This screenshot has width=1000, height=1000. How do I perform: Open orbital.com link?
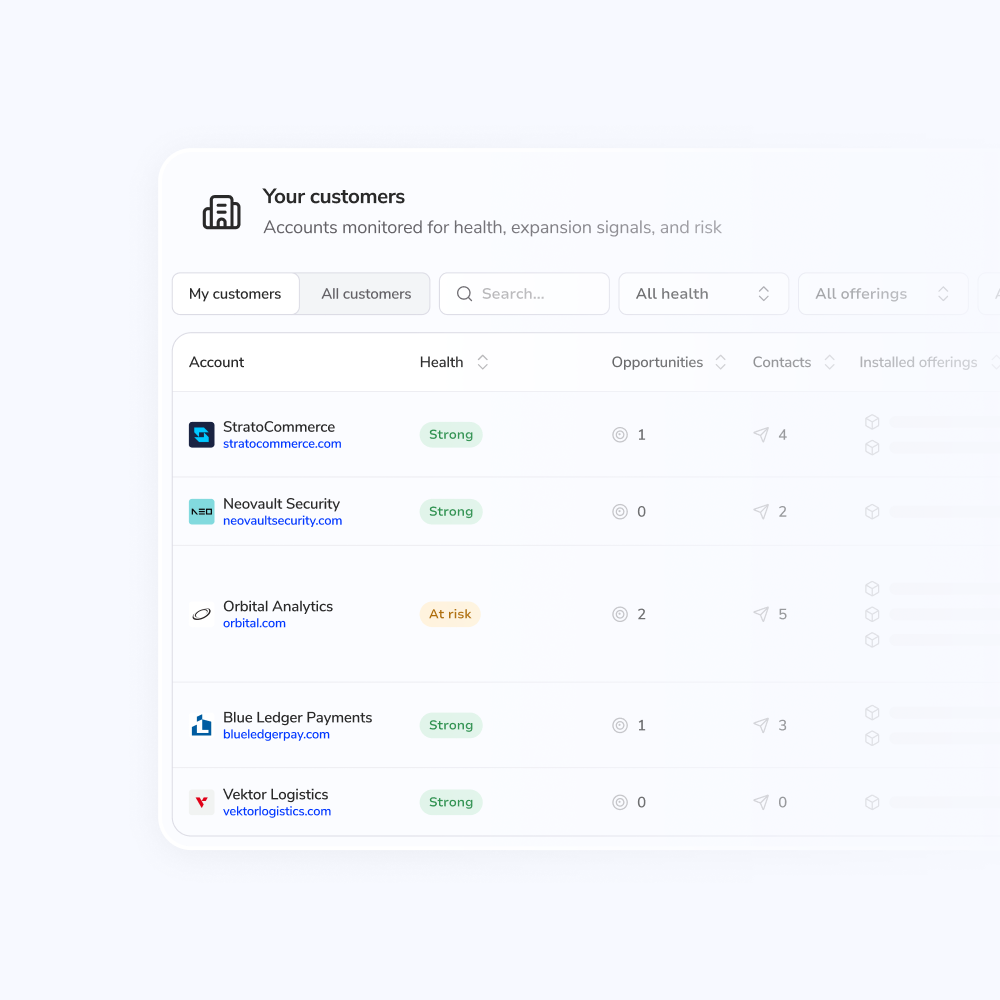pyautogui.click(x=254, y=624)
